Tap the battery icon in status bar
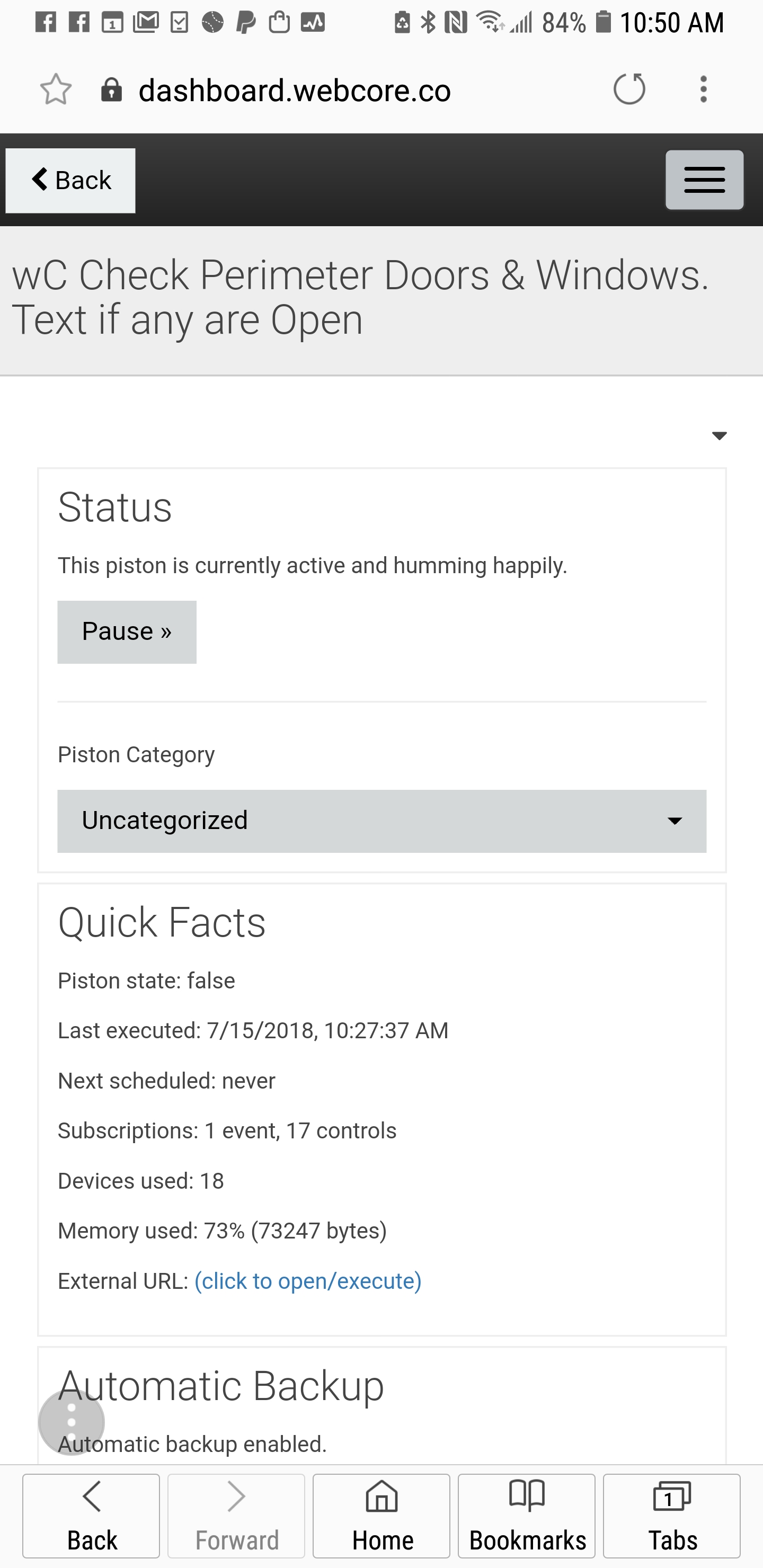The image size is (763, 1568). click(603, 22)
